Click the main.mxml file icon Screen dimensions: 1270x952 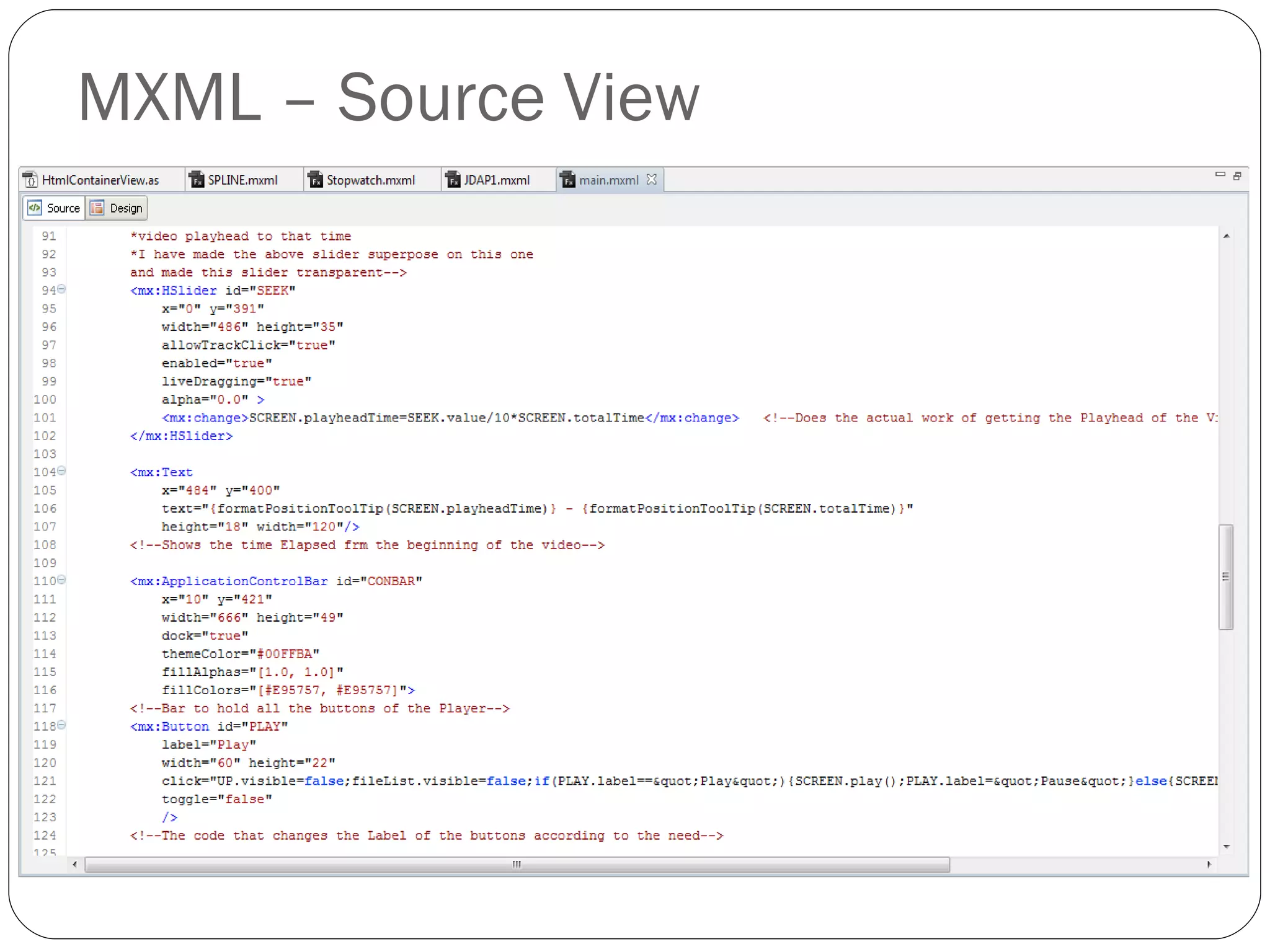point(567,180)
